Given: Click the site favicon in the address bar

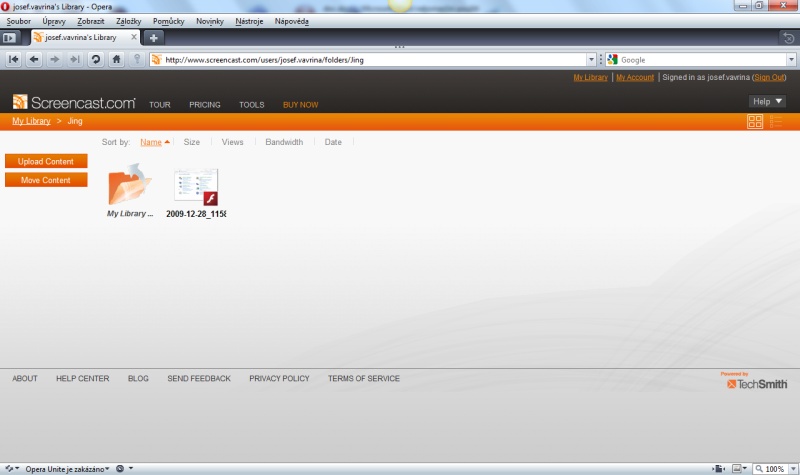Looking at the screenshot, I should (157, 60).
